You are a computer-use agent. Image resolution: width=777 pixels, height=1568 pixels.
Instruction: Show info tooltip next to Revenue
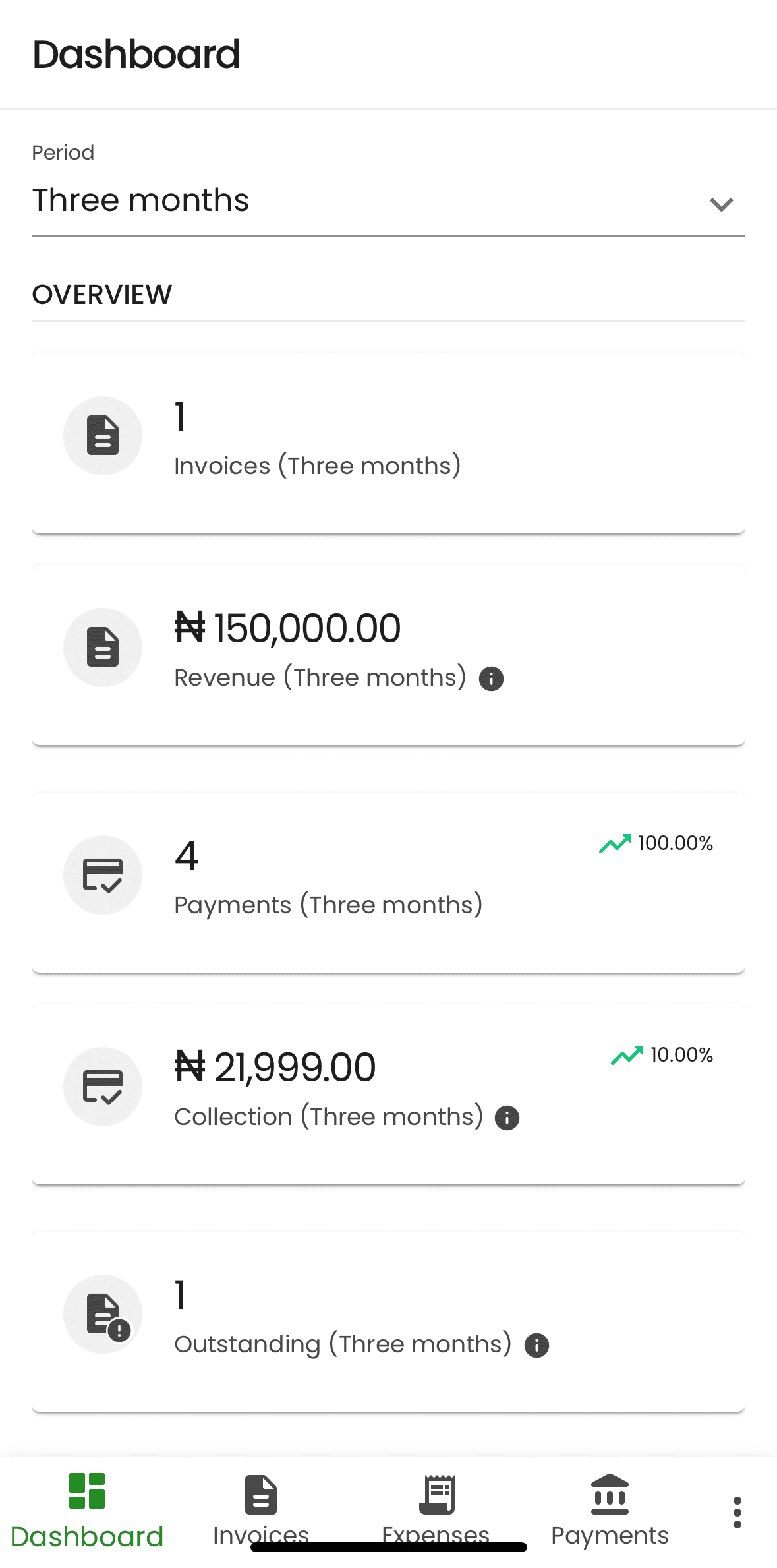point(491,678)
